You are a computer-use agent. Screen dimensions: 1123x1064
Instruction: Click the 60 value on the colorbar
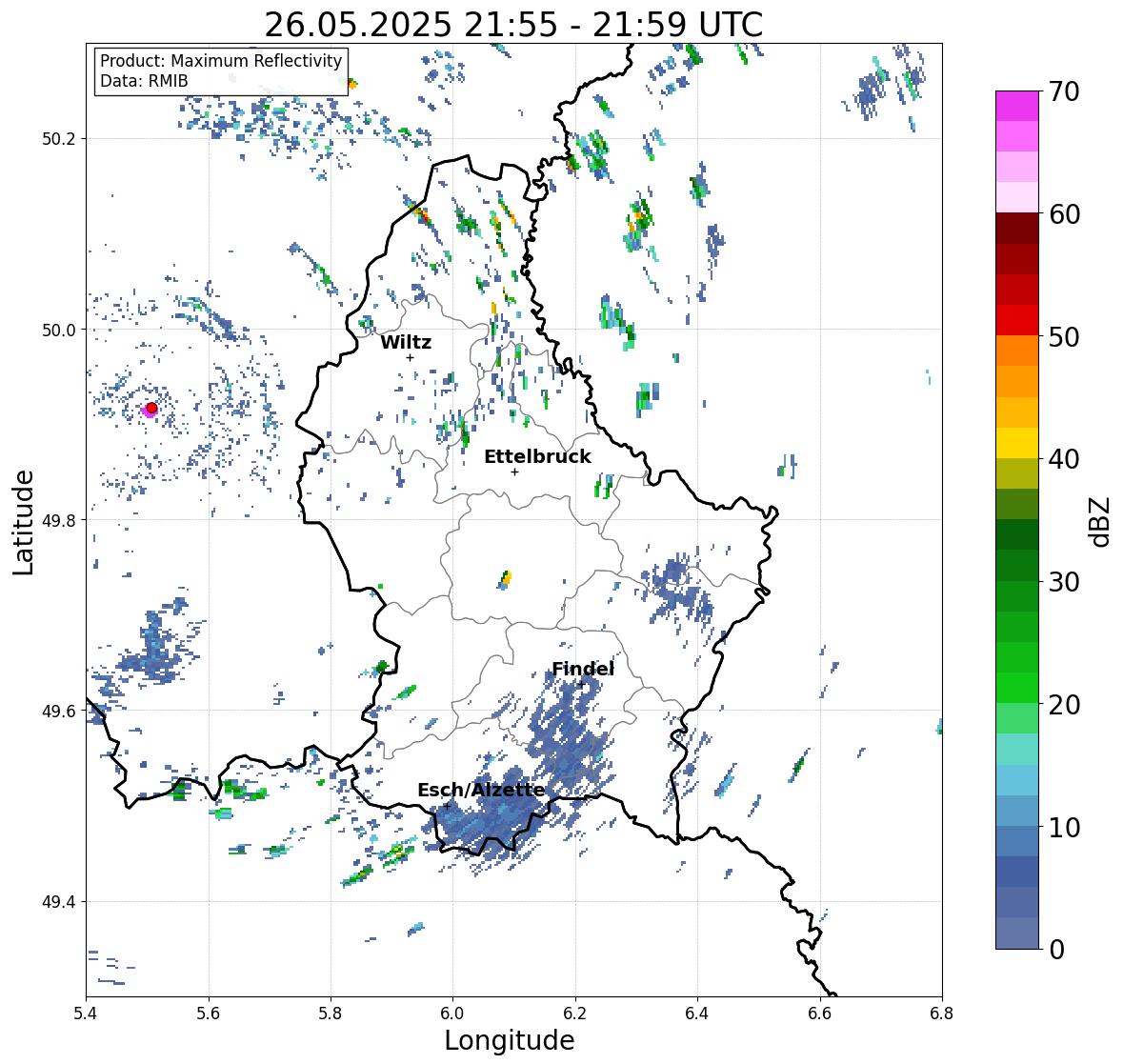[x=1064, y=214]
